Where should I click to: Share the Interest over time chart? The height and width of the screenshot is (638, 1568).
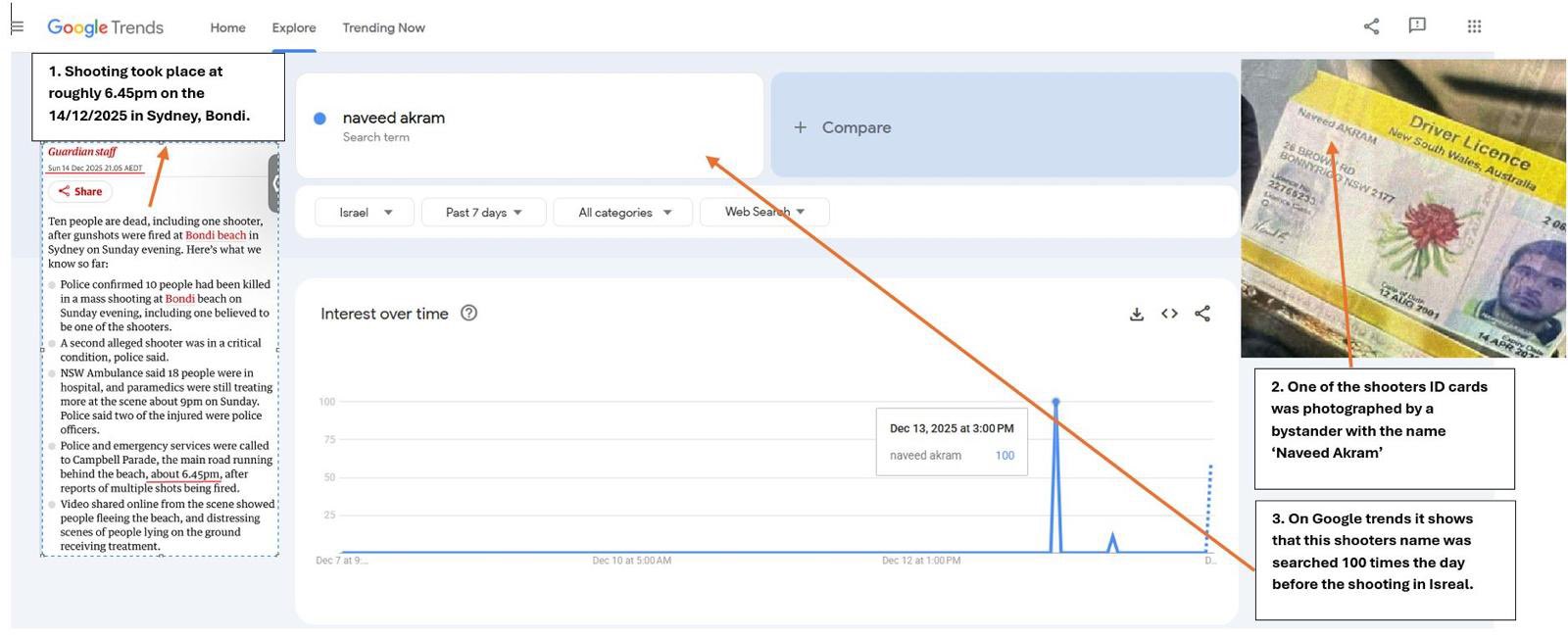(x=1202, y=314)
